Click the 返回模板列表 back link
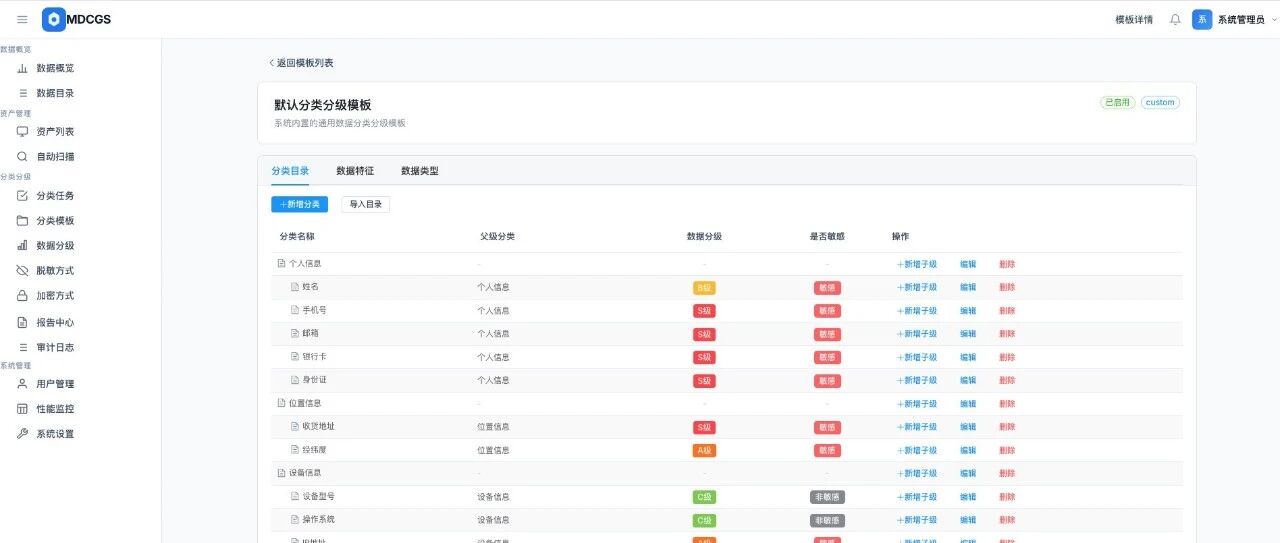 tap(301, 63)
